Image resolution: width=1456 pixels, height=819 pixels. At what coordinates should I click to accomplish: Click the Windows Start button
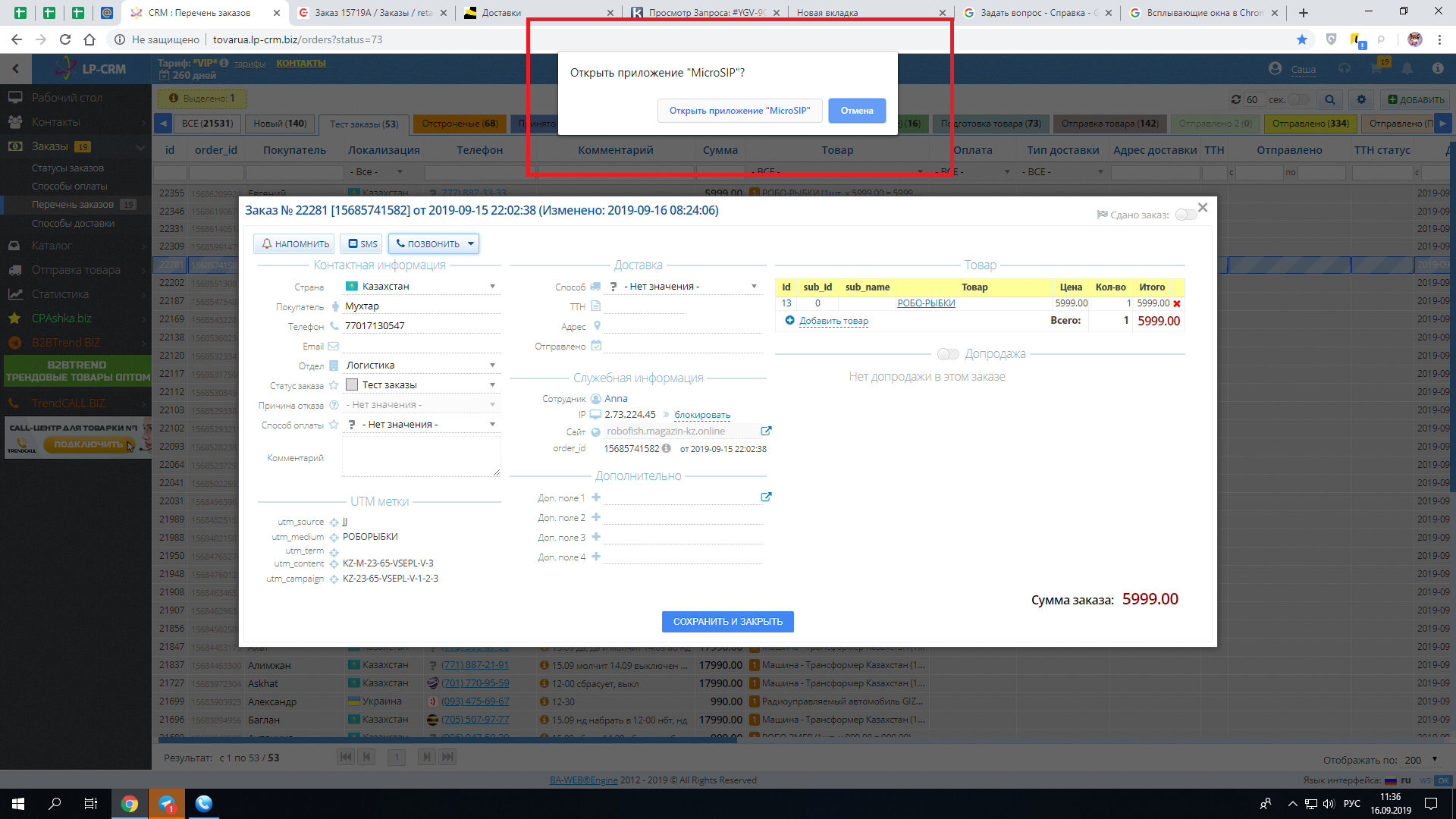(x=18, y=804)
